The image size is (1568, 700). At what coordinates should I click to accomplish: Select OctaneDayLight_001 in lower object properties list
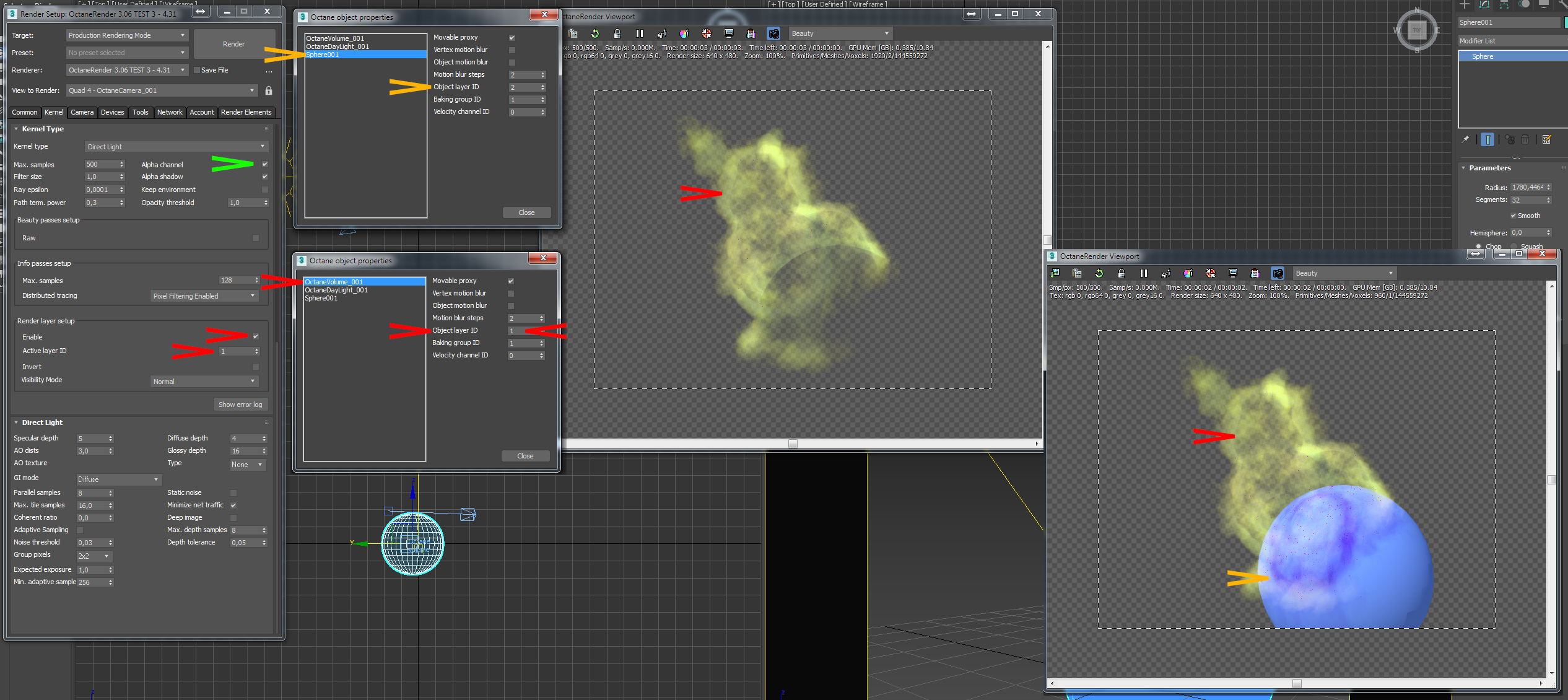336,290
